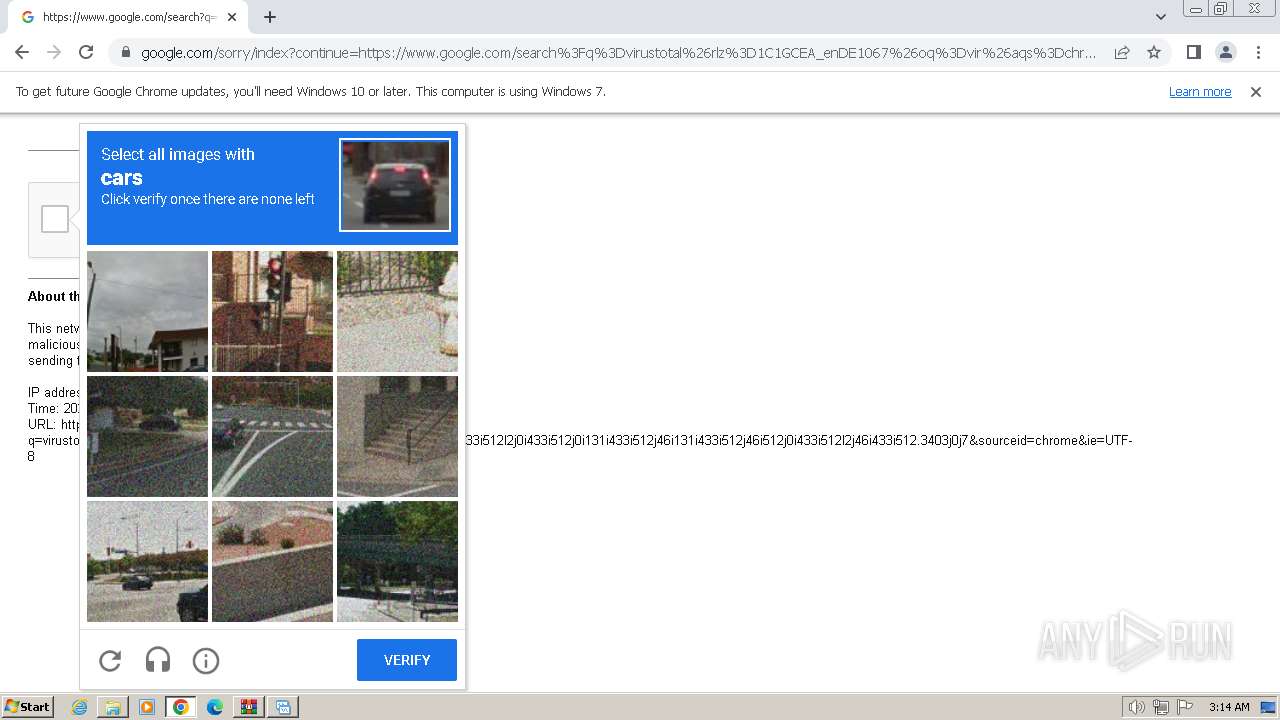Tick the I'm not a robot checkbox
This screenshot has height=720, width=1280.
pyautogui.click(x=55, y=219)
